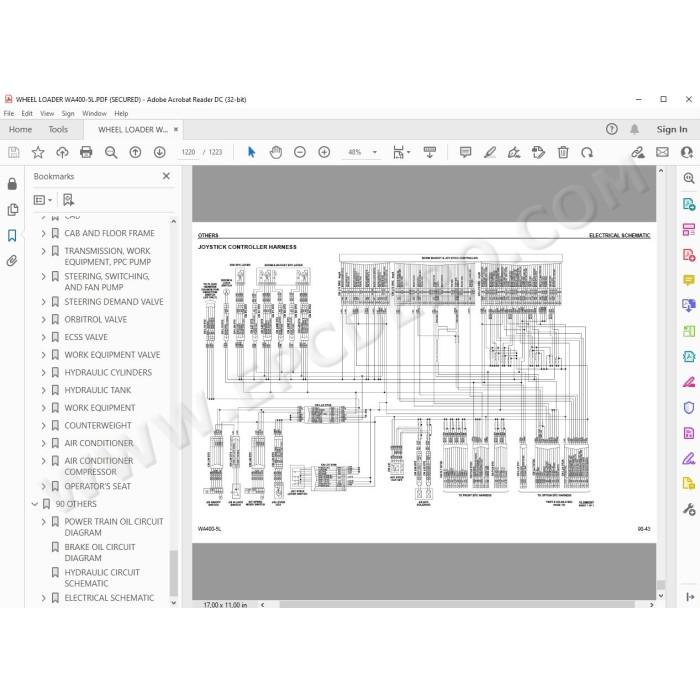Open notifications bell

634,129
